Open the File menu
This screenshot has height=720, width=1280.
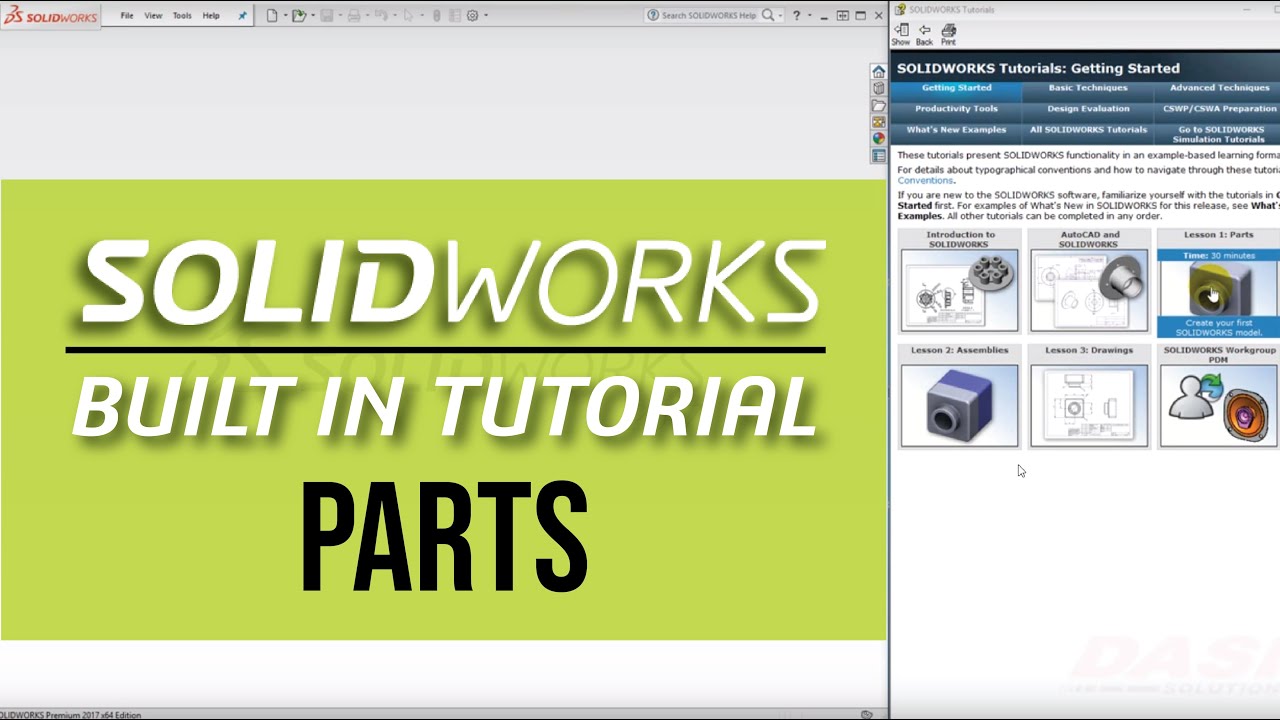[x=127, y=16]
